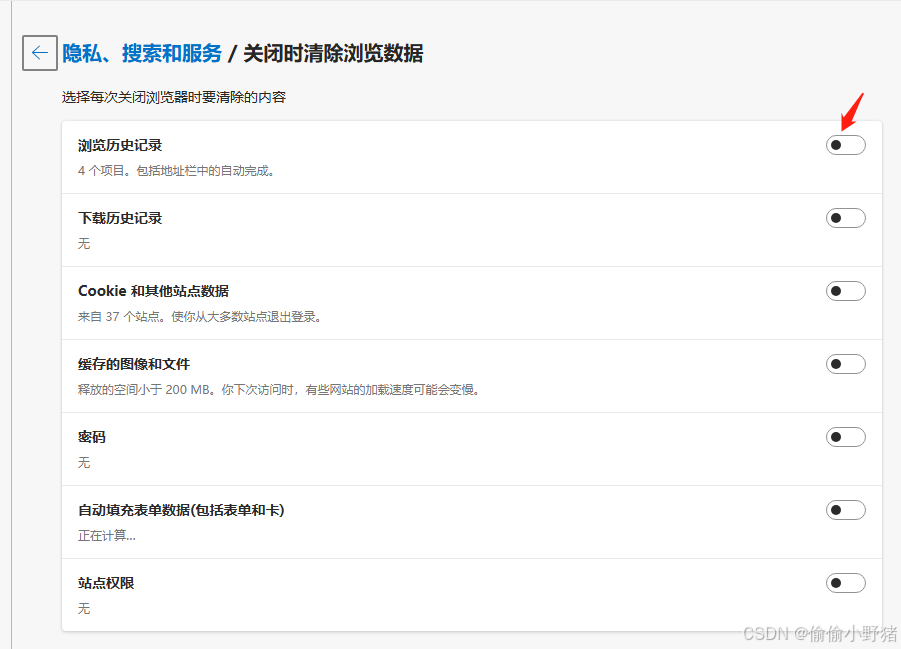Image resolution: width=901 pixels, height=649 pixels.
Task: Click the description 4 个项目。包括地址栏中的自动完成。
Action: tap(177, 171)
